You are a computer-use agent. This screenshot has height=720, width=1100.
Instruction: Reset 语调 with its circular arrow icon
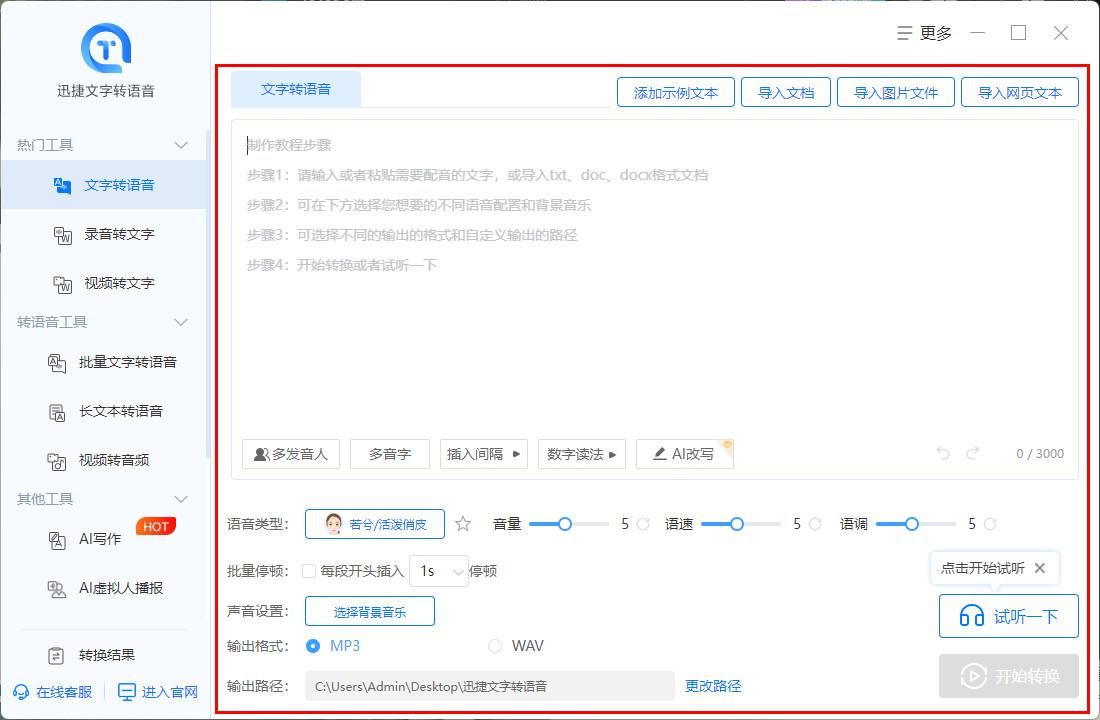pyautogui.click(x=990, y=524)
